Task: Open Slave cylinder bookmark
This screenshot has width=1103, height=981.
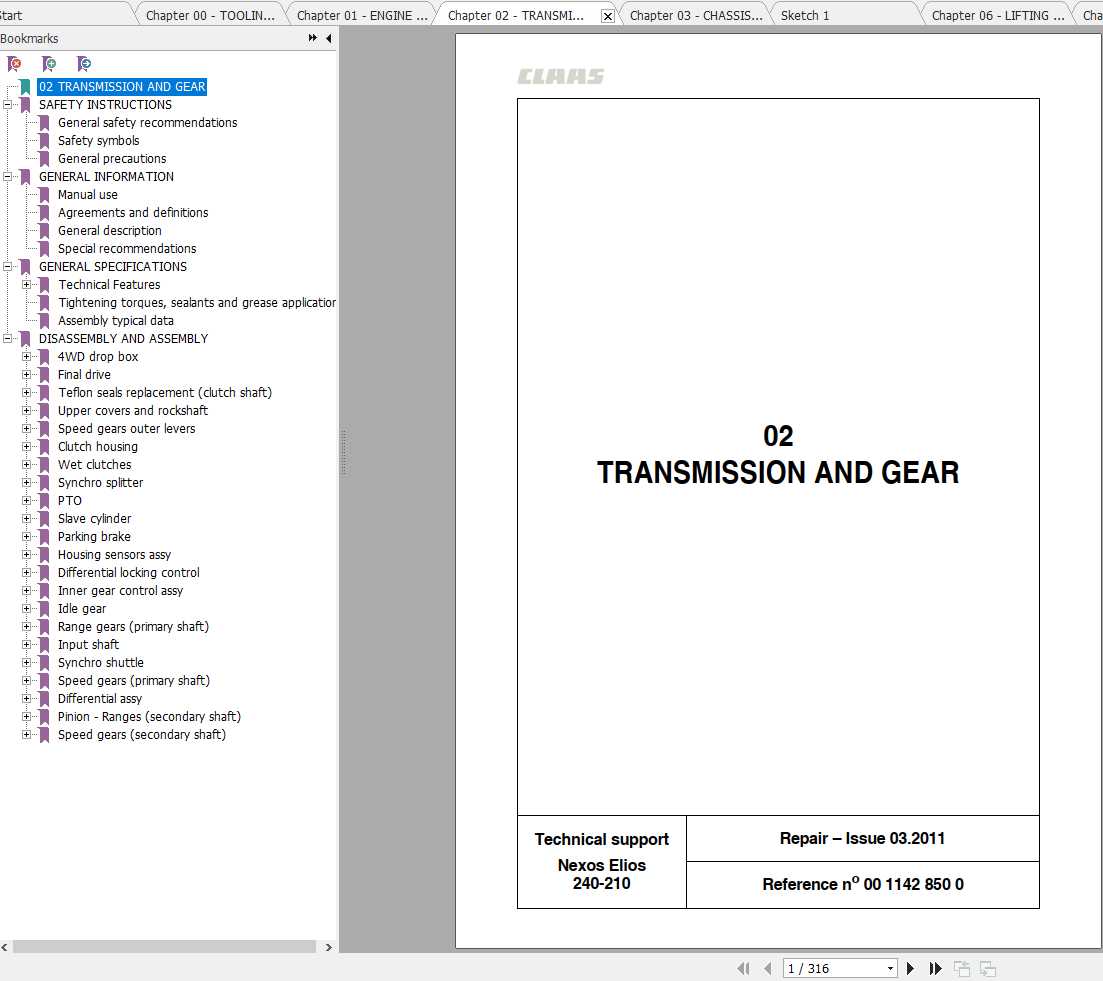Action: (x=94, y=519)
